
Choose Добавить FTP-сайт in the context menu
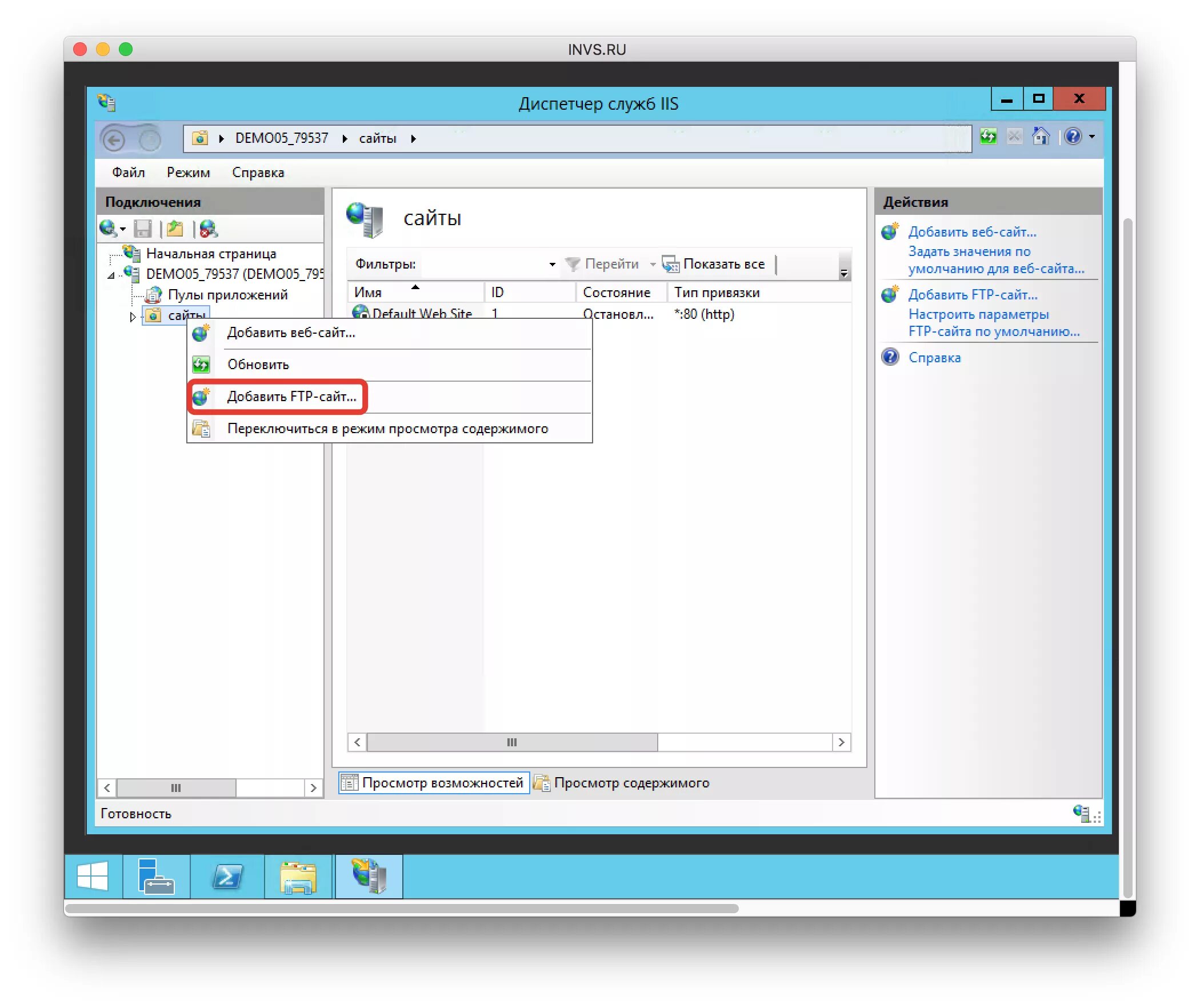291,397
